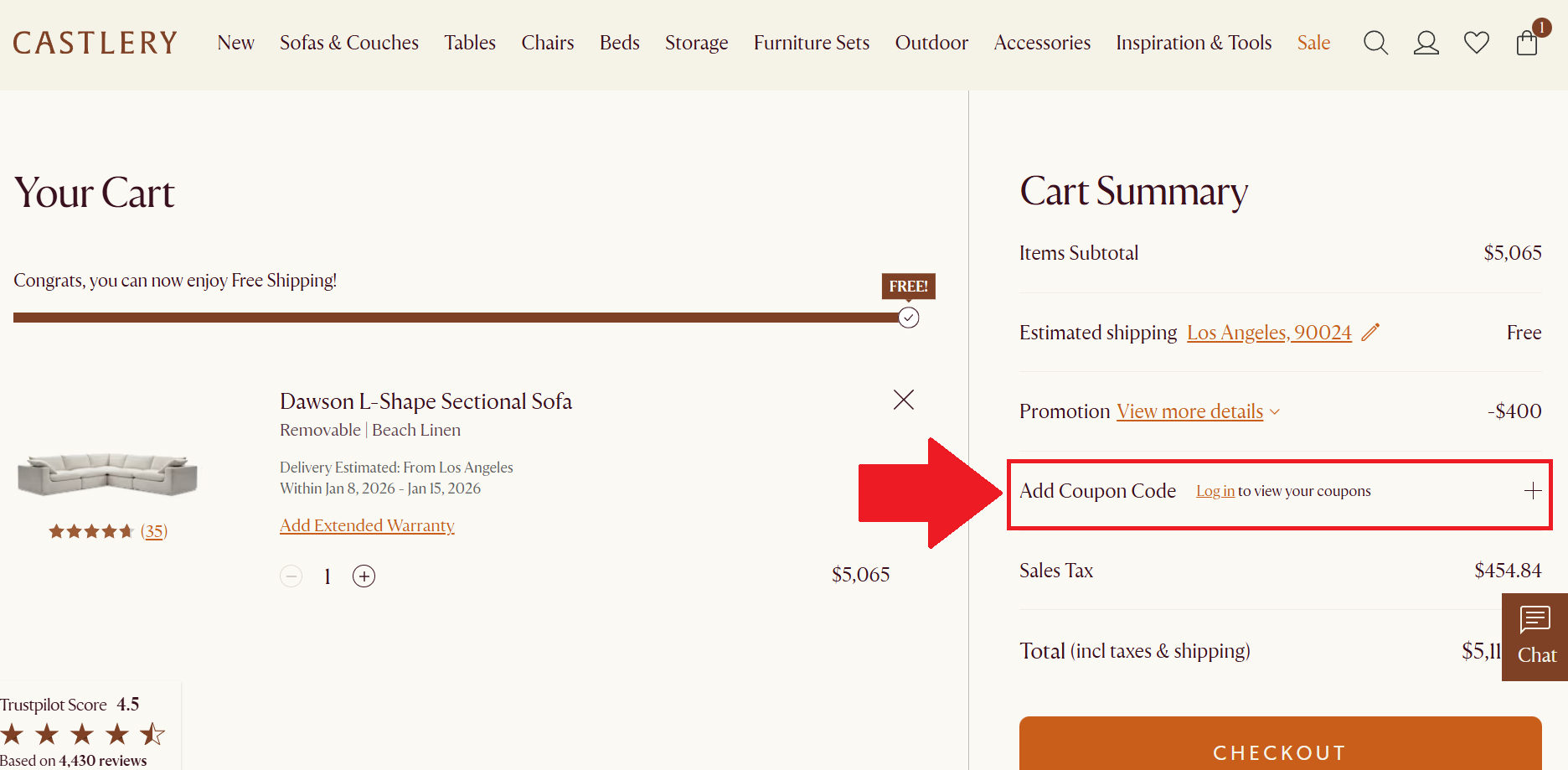Expand the Add Coupon Code section

[x=1534, y=490]
